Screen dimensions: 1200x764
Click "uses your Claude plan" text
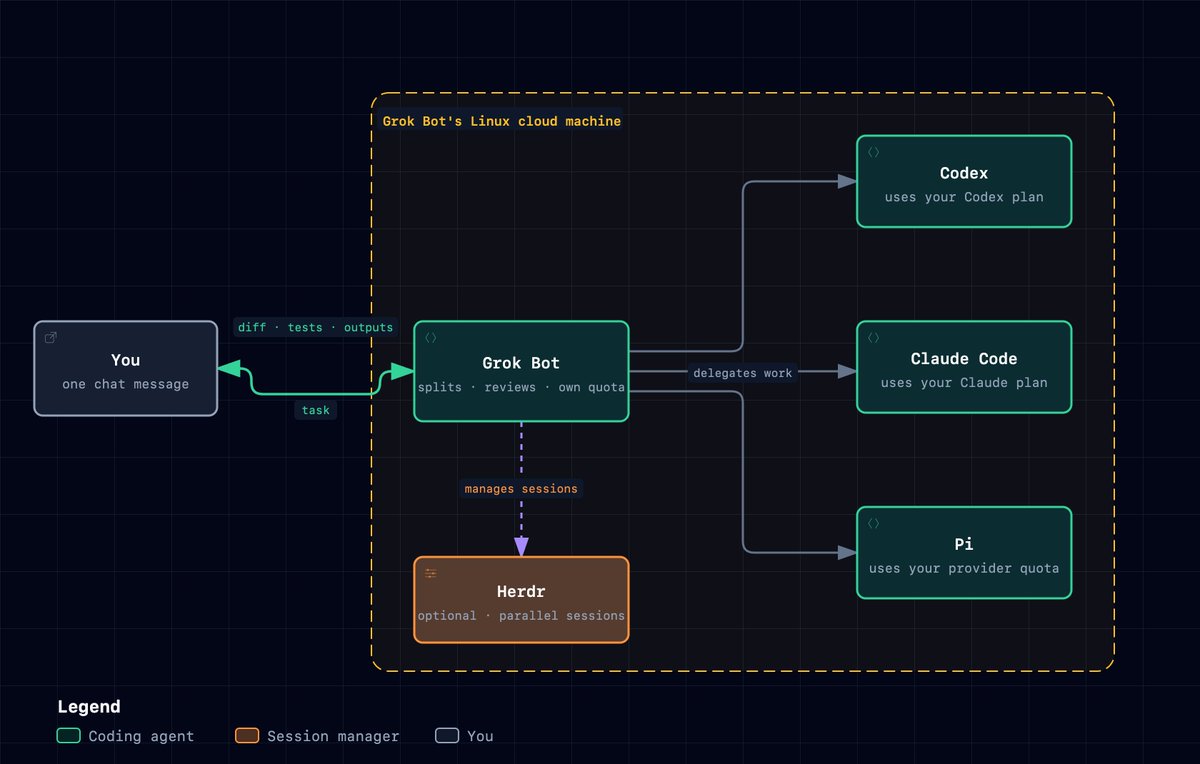[964, 383]
